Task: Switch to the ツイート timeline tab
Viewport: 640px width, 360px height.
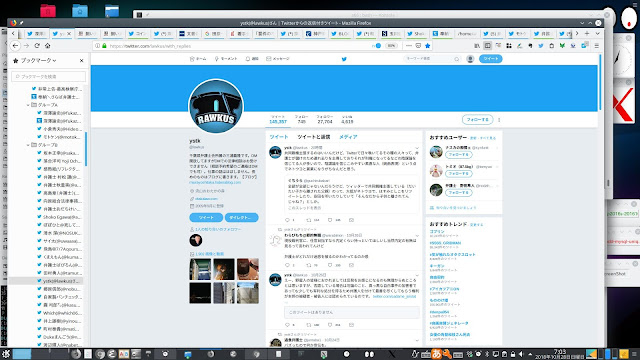Action: click(x=279, y=137)
